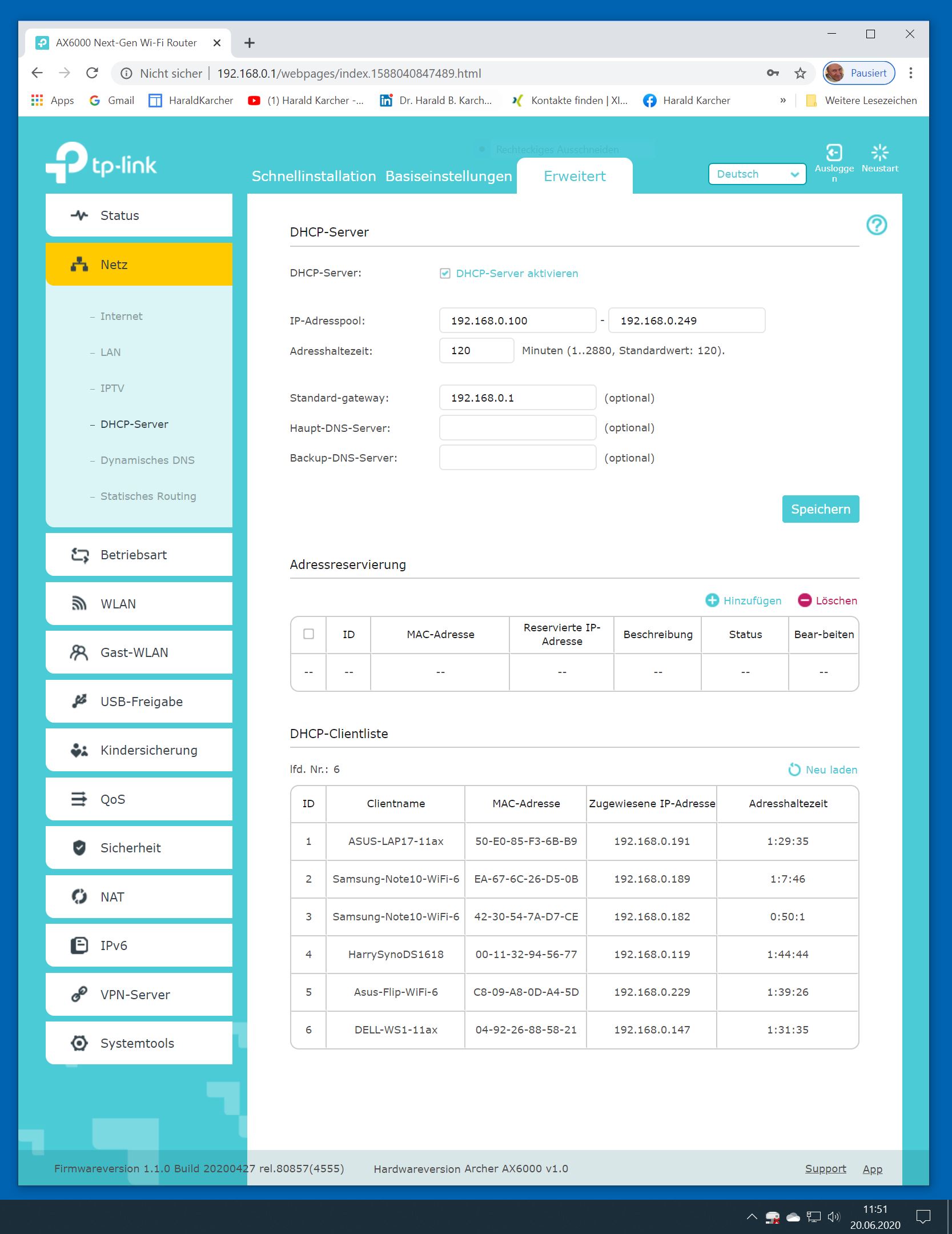Toggle the DHCP-Server aktivieren checkbox
Screen dimensions: 952x1234
pos(445,274)
